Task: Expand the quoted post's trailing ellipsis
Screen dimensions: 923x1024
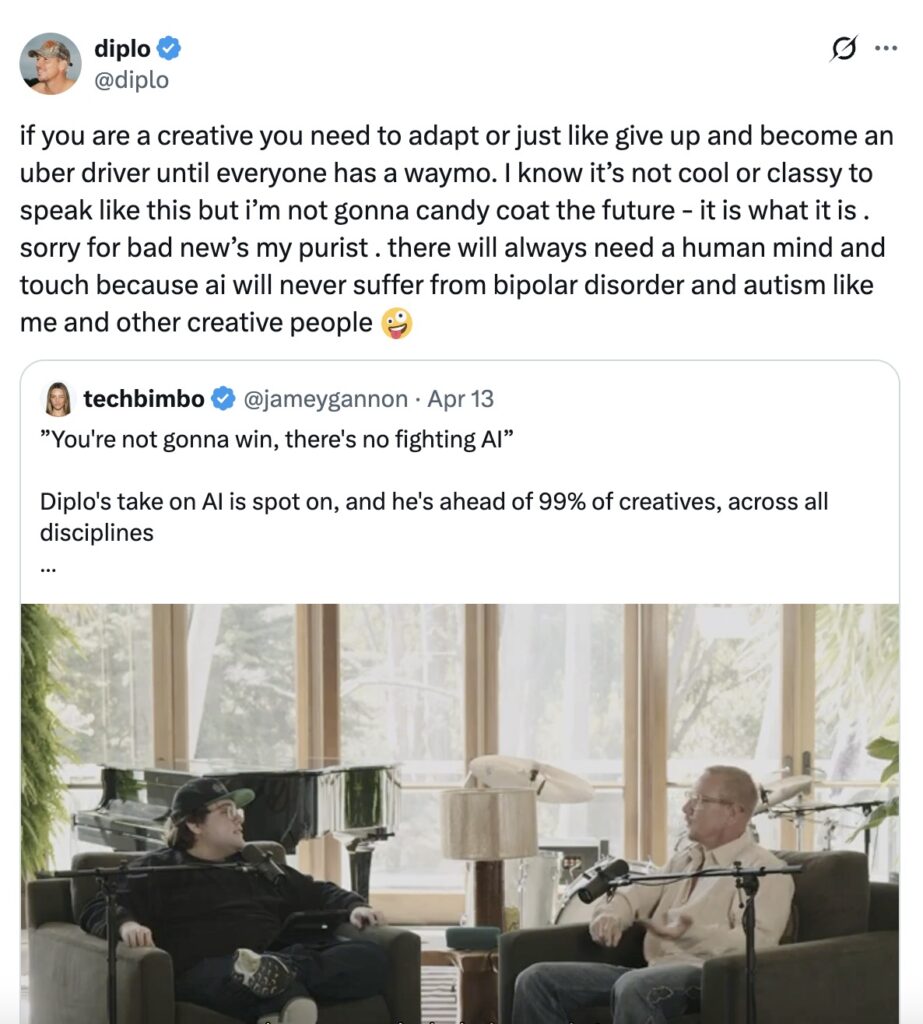Action: [47, 567]
